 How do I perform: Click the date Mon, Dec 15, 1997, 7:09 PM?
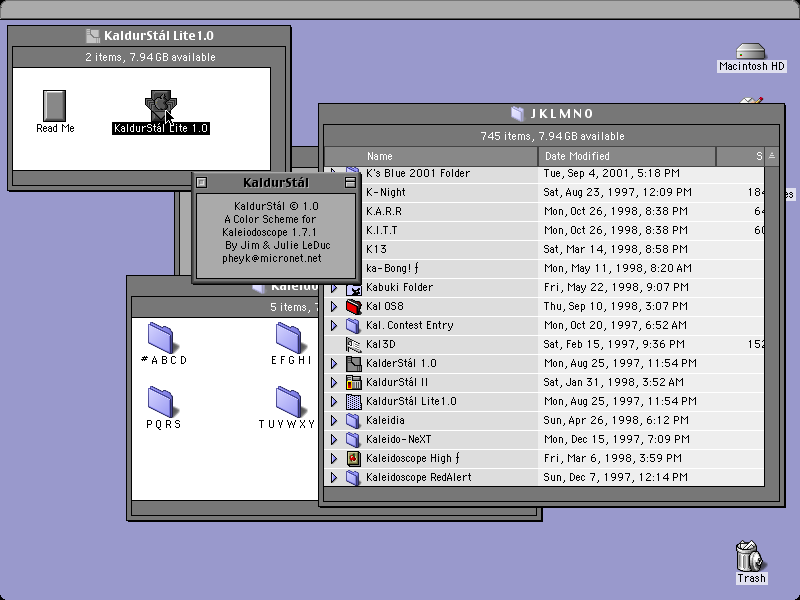(x=617, y=439)
